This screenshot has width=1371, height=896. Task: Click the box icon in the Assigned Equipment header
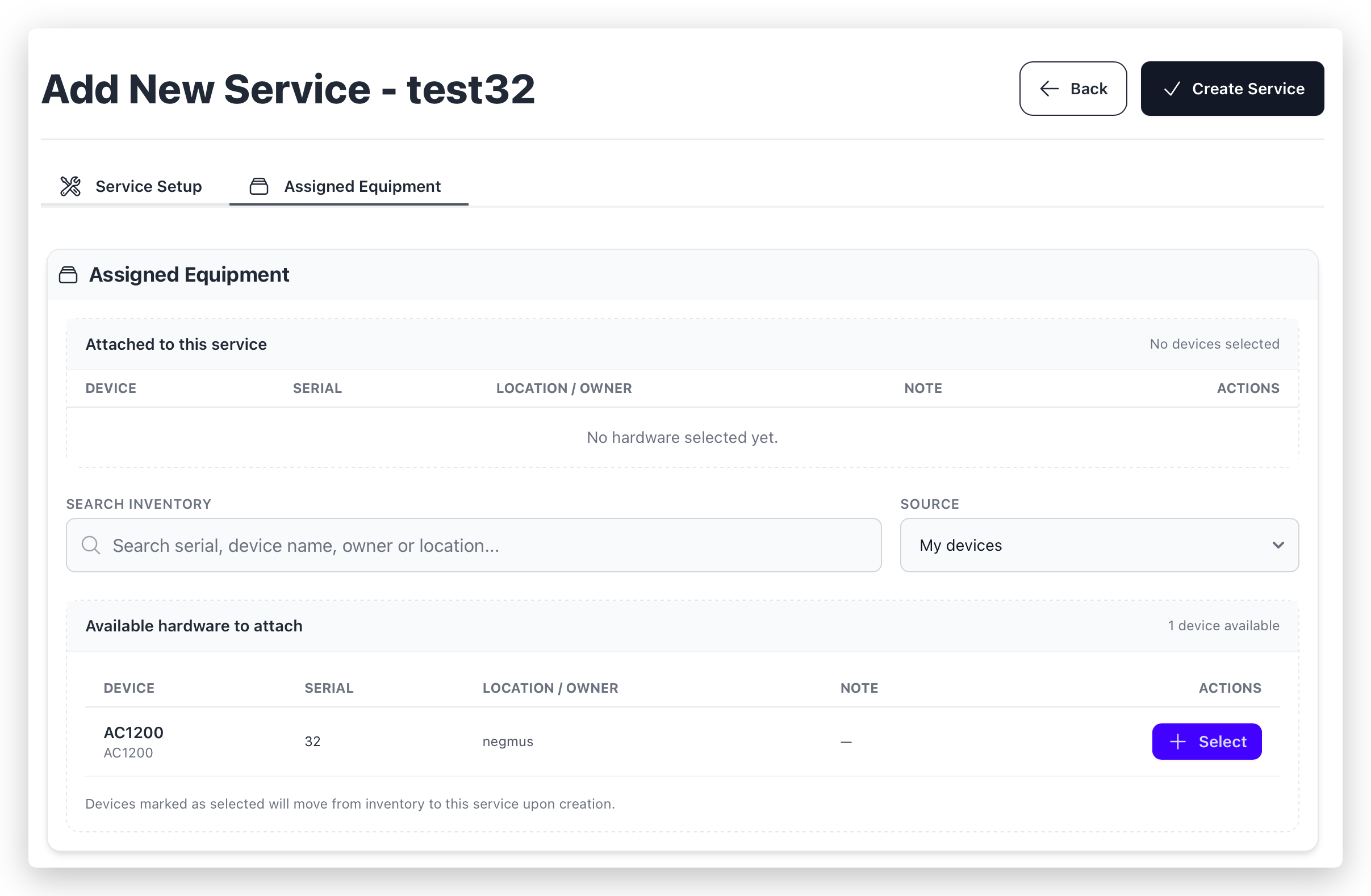[68, 275]
